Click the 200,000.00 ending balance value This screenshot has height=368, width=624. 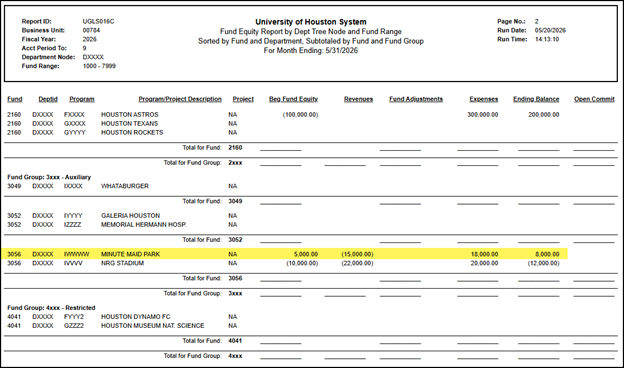click(544, 115)
